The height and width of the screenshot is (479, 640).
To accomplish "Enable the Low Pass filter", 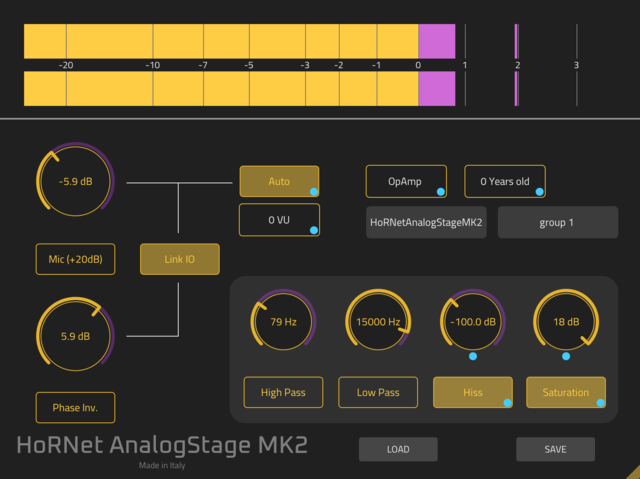I will [378, 392].
